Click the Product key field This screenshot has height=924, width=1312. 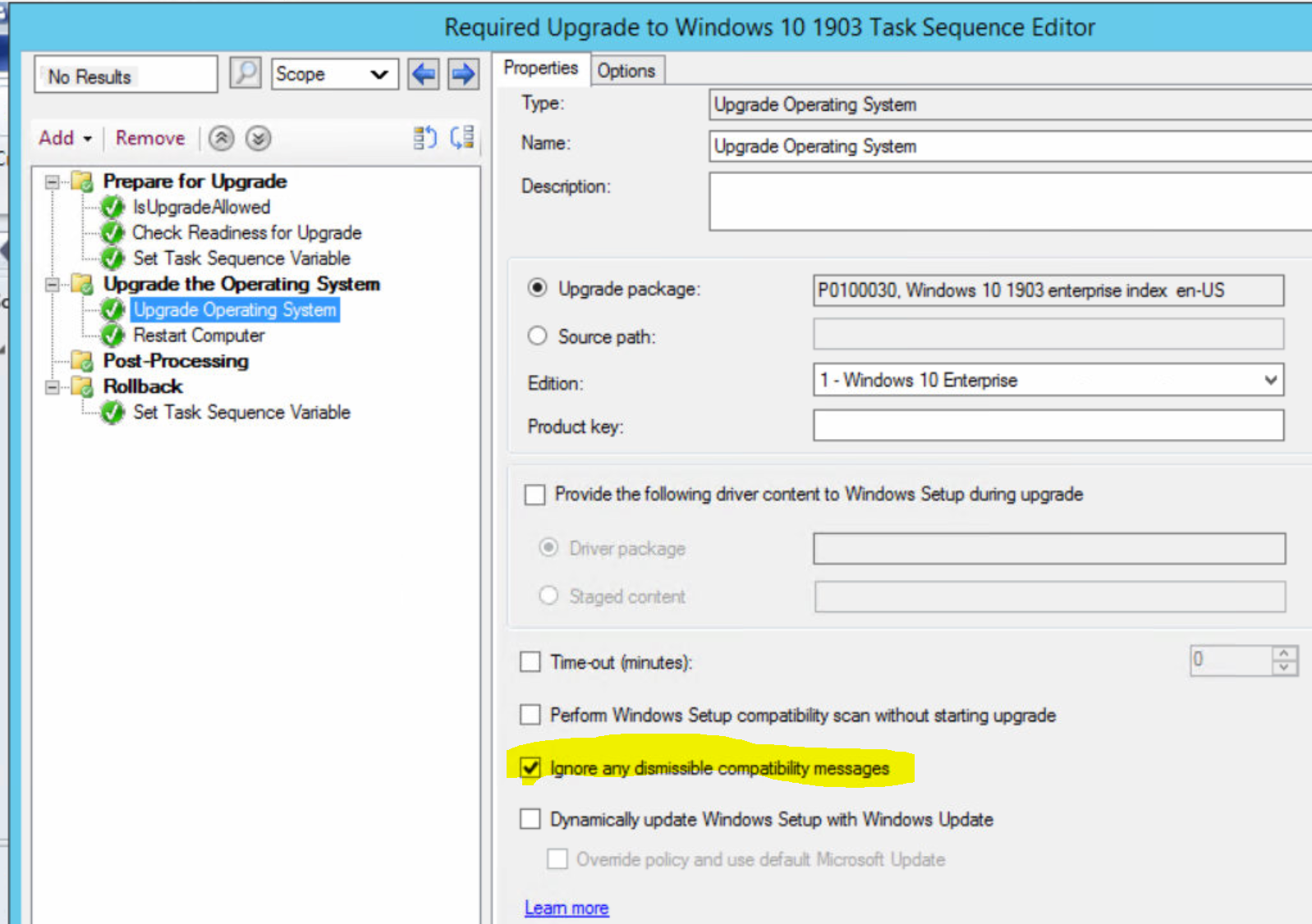click(x=1048, y=426)
